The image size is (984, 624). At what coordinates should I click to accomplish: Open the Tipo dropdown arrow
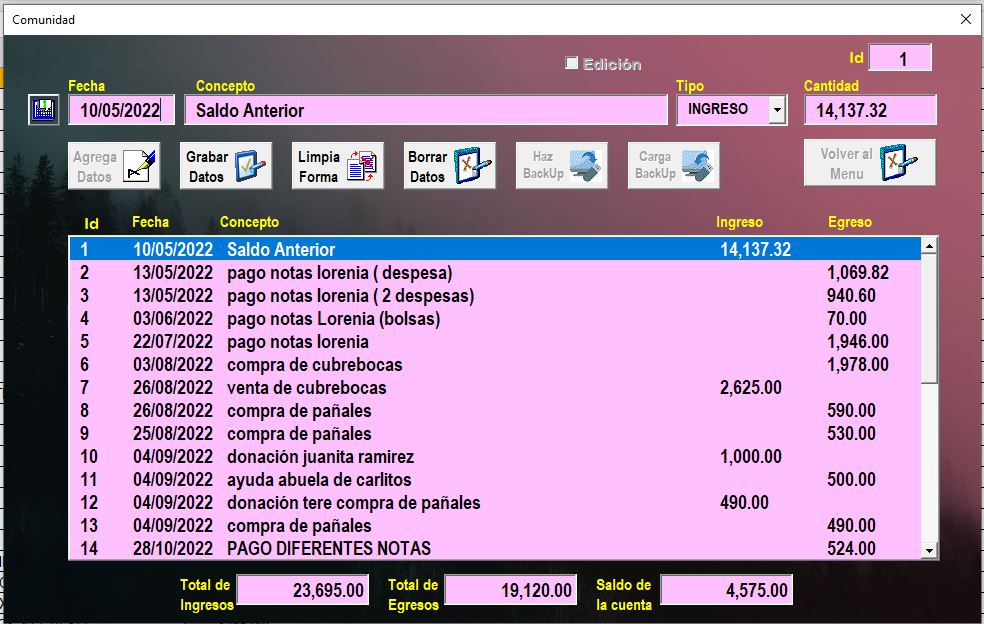[777, 110]
